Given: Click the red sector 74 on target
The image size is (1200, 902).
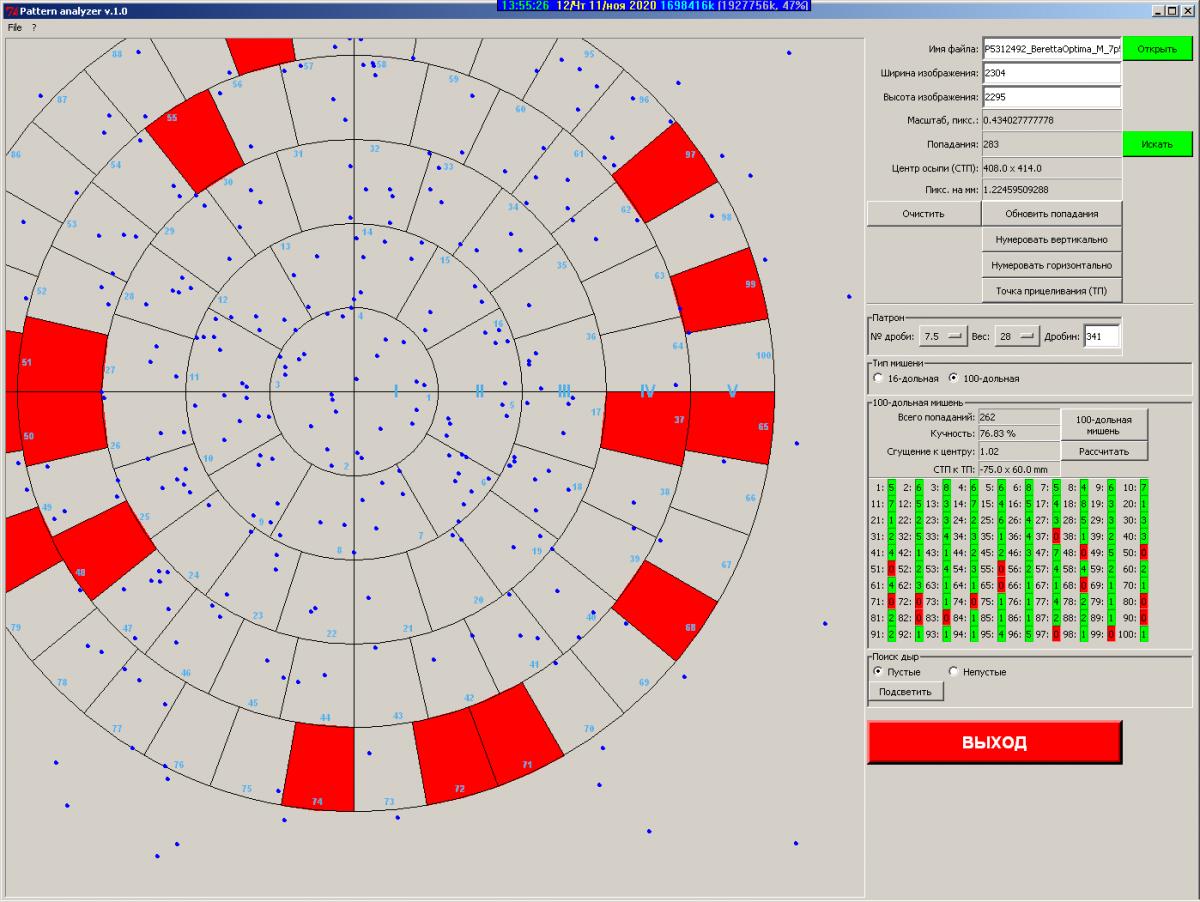Looking at the screenshot, I should pos(320,765).
